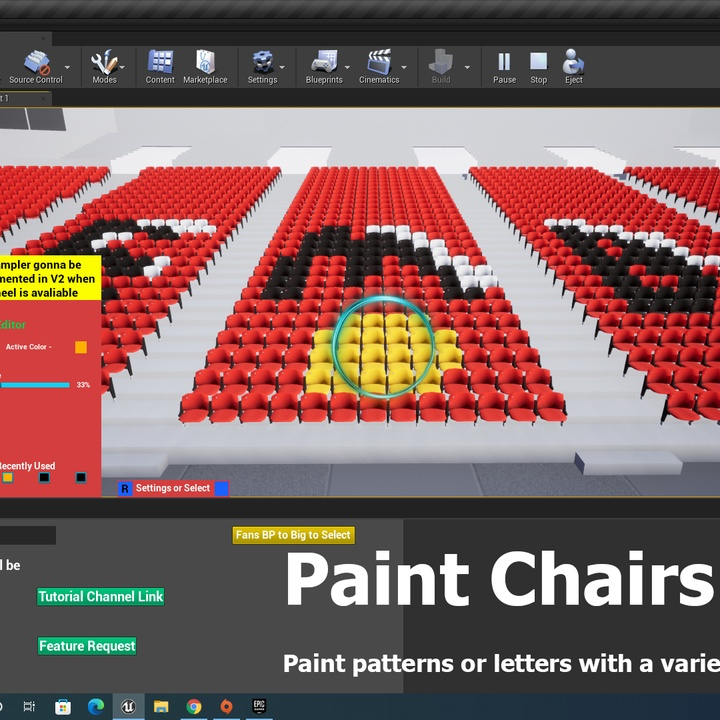The width and height of the screenshot is (720, 720).
Task: Eject from the player controller
Action: point(574,67)
